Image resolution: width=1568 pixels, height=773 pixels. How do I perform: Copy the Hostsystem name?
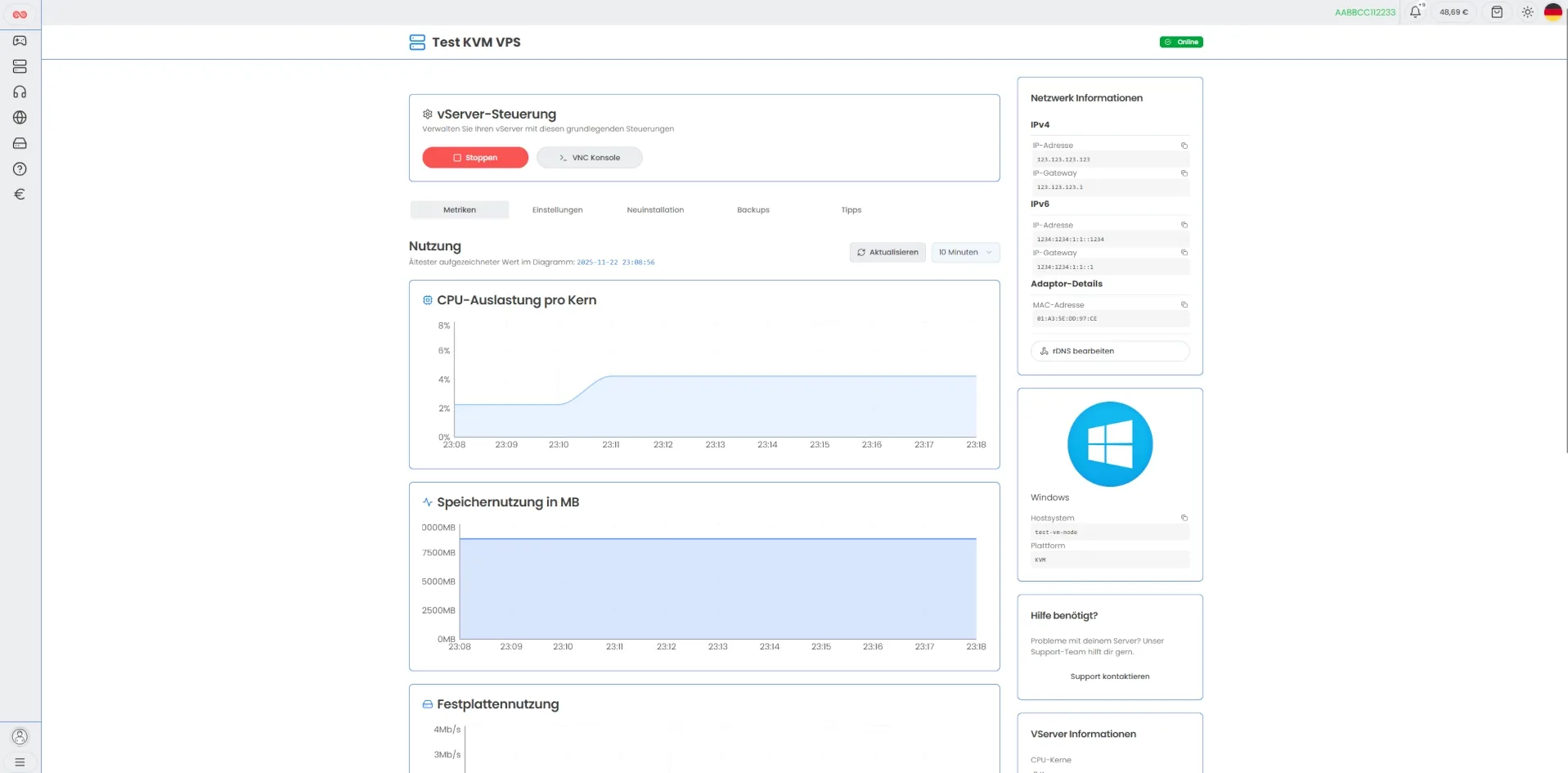(1184, 518)
